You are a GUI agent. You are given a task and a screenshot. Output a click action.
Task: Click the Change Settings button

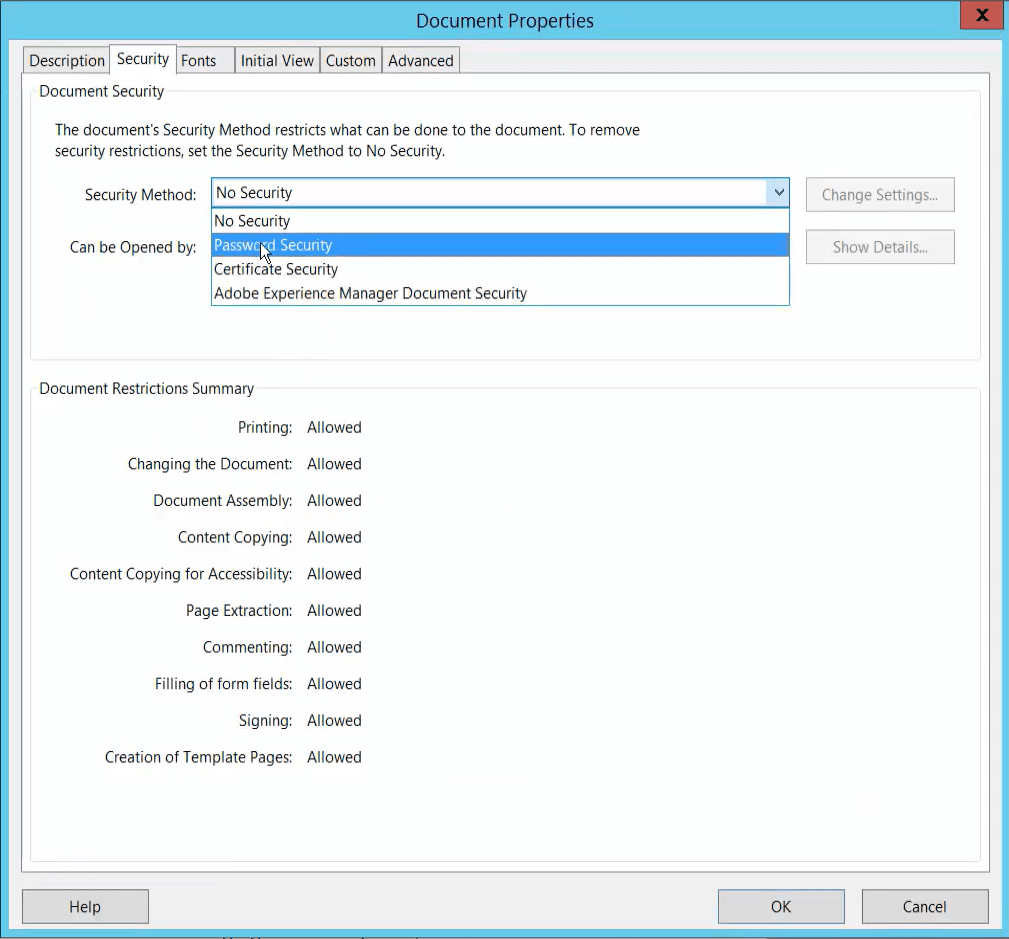(879, 194)
